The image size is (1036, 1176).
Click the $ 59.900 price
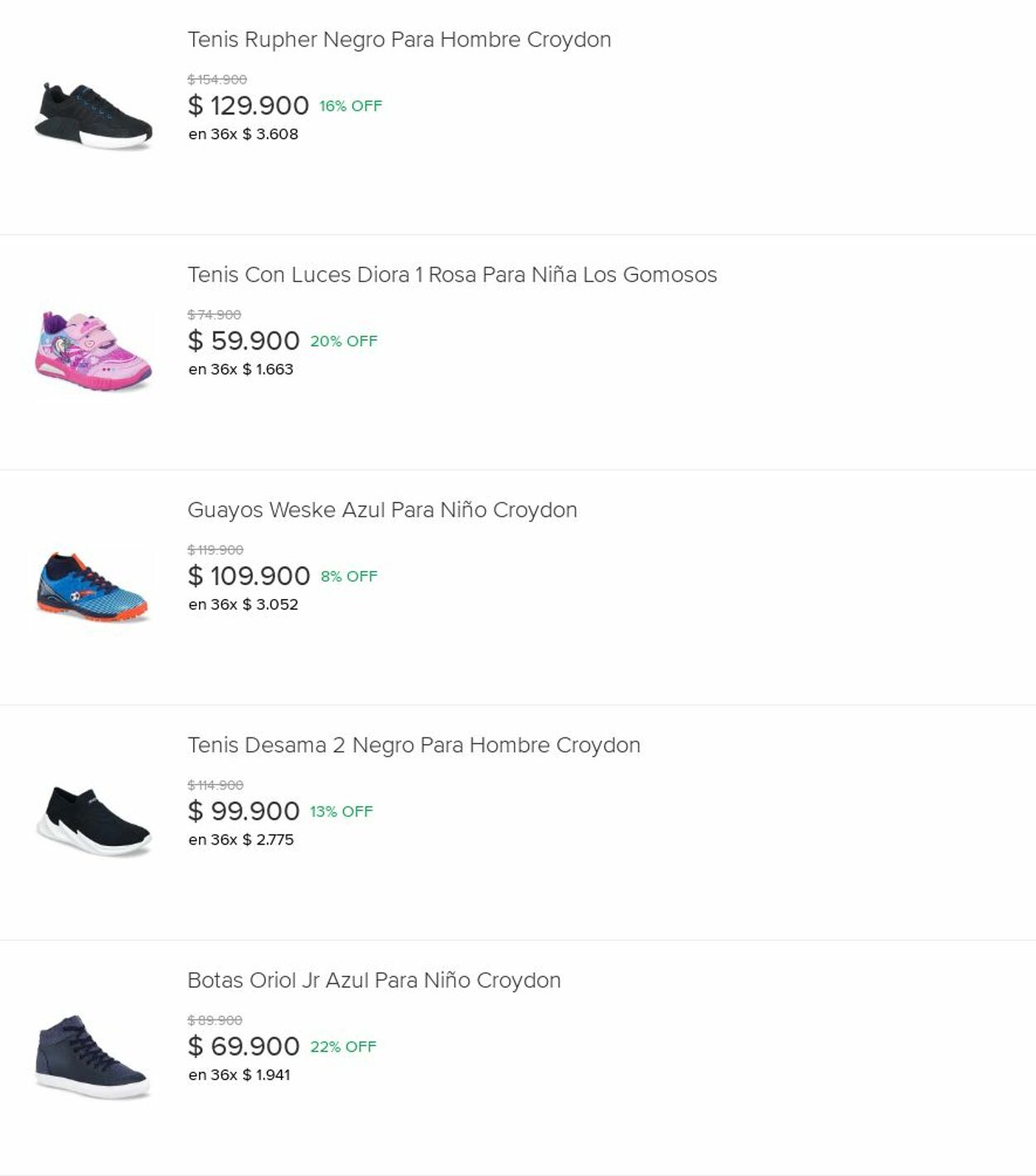(x=244, y=341)
